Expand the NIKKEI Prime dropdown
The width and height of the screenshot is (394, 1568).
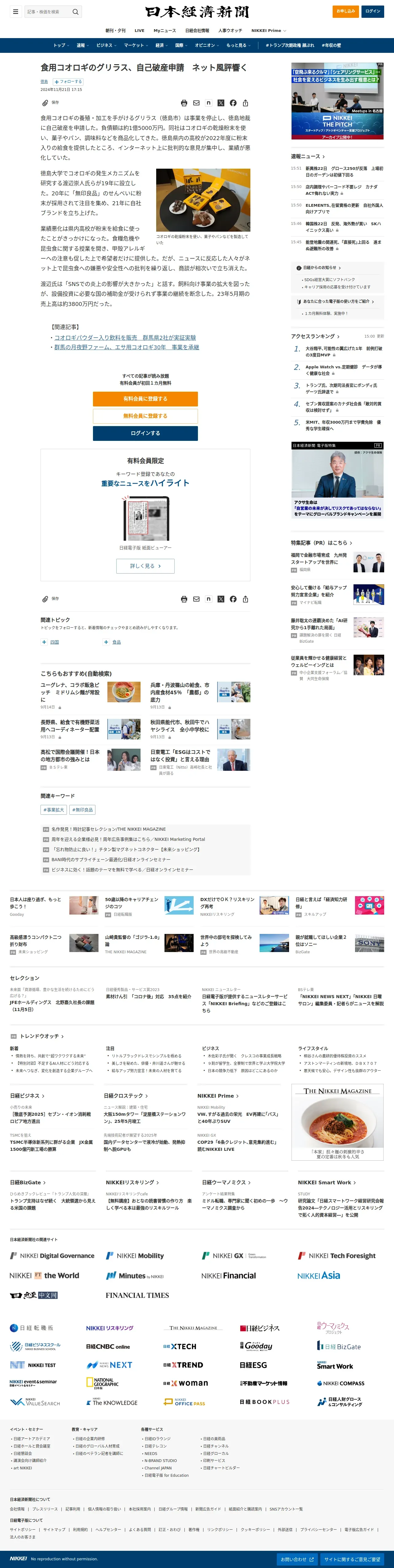(x=268, y=30)
